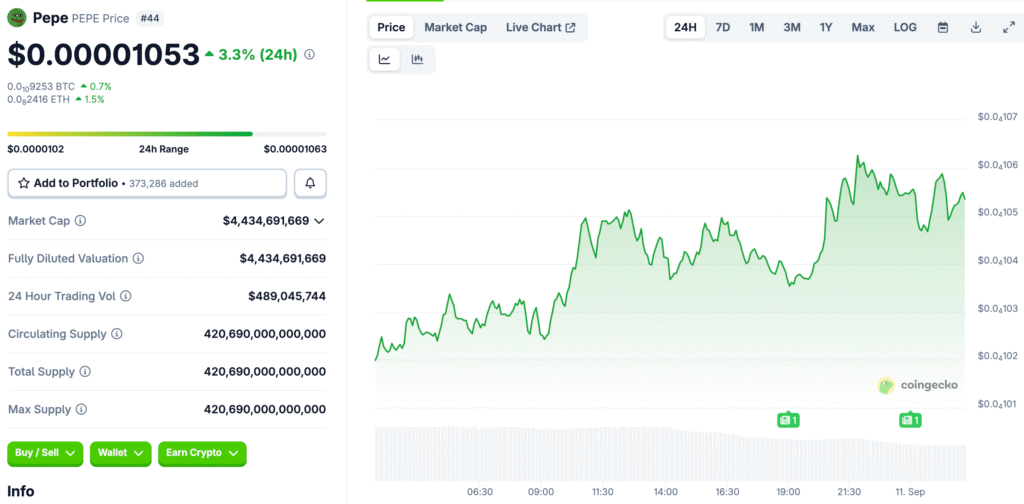Click the $0.0000102 range low value

(35, 149)
